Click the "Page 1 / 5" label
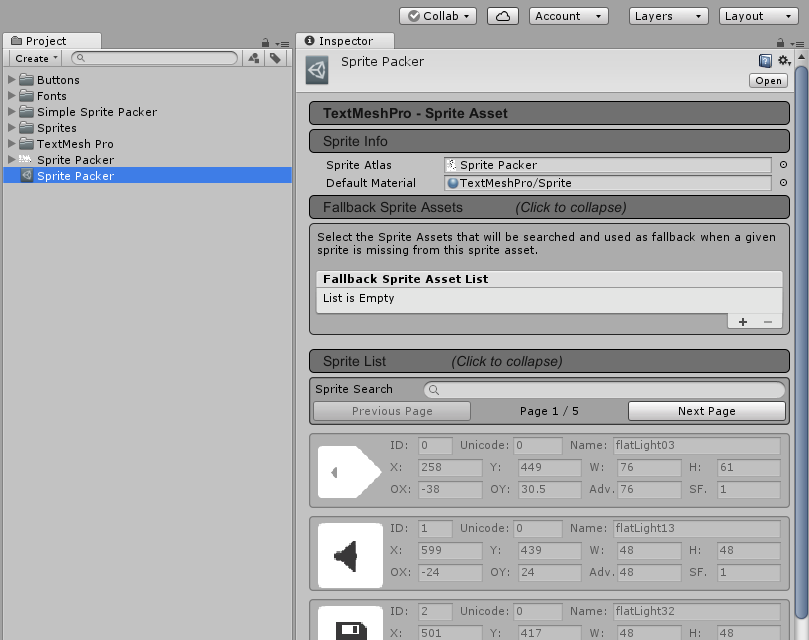 click(549, 411)
